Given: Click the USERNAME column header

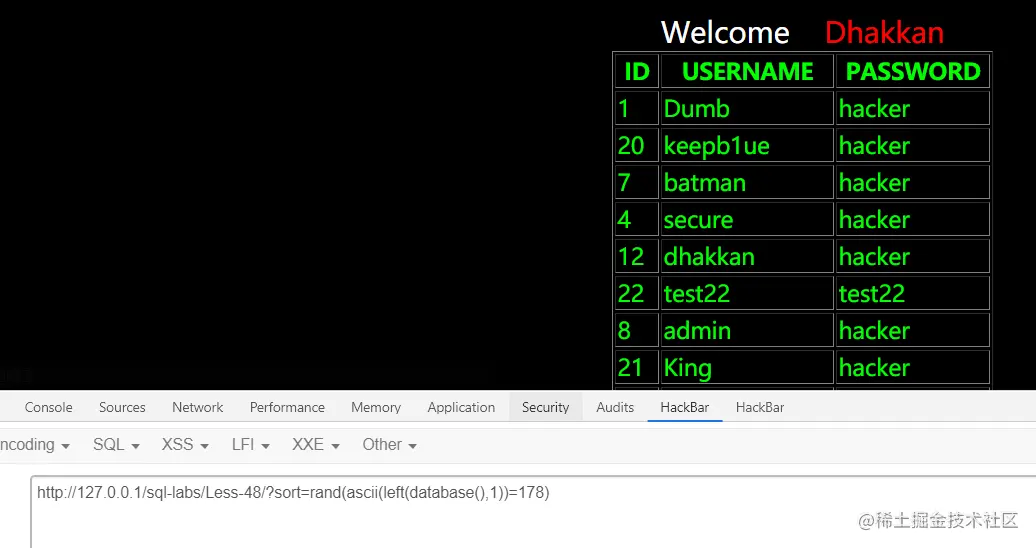Looking at the screenshot, I should pos(747,71).
